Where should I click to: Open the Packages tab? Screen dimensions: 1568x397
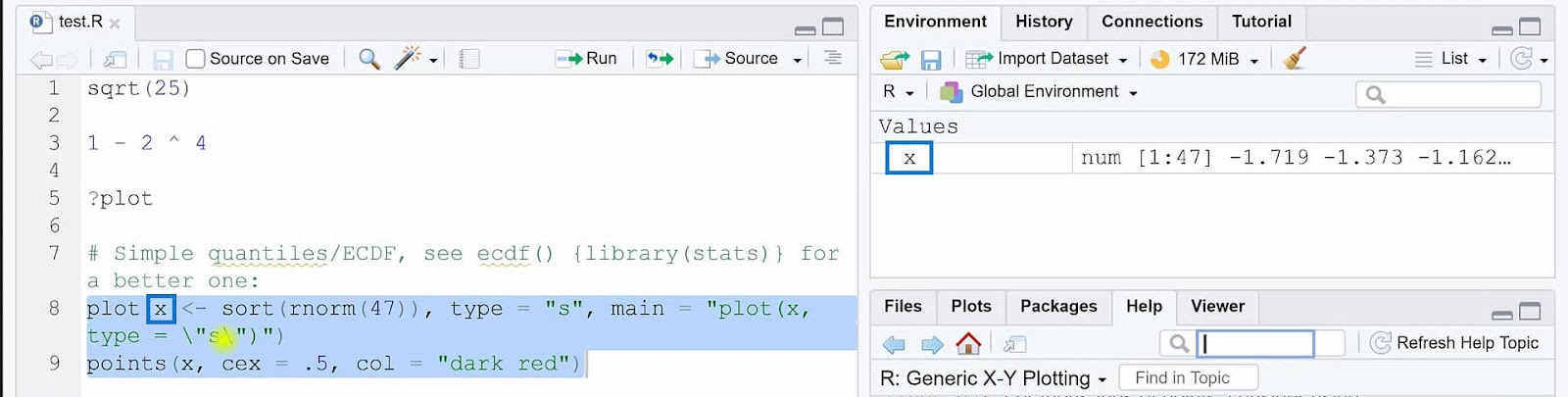1058,307
